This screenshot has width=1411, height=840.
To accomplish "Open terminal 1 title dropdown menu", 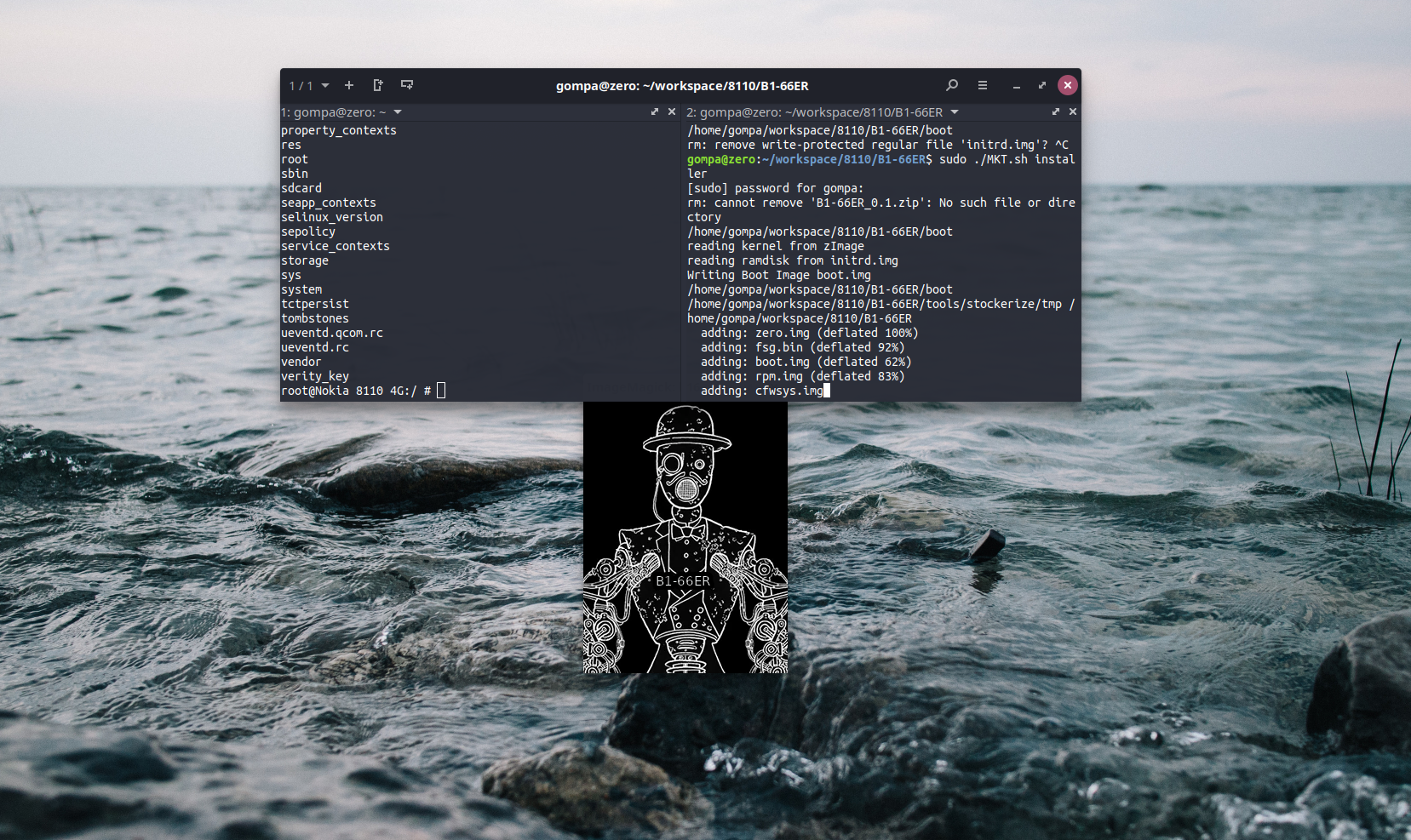I will click(x=398, y=112).
